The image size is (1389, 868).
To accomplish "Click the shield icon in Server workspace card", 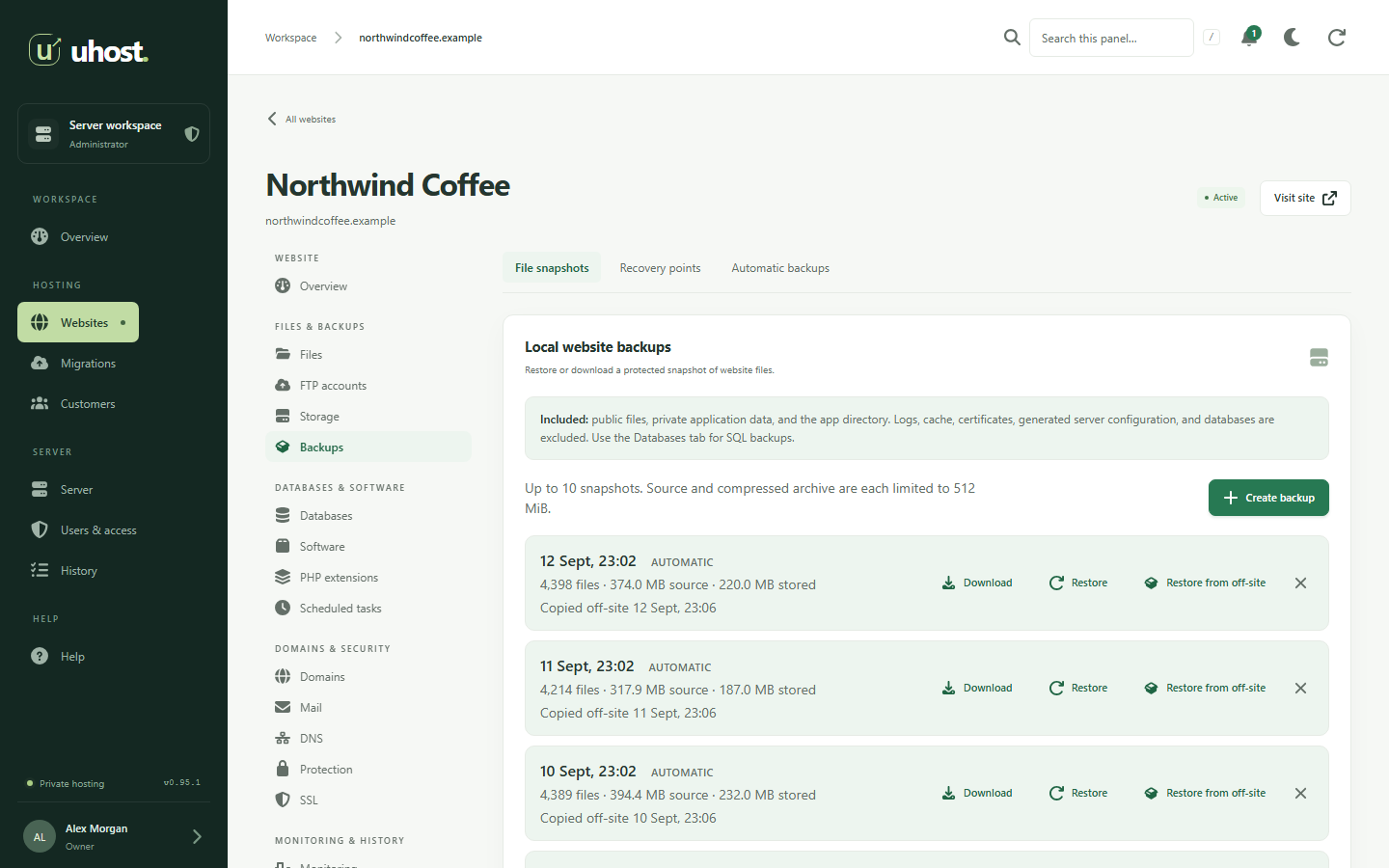I will 192,134.
